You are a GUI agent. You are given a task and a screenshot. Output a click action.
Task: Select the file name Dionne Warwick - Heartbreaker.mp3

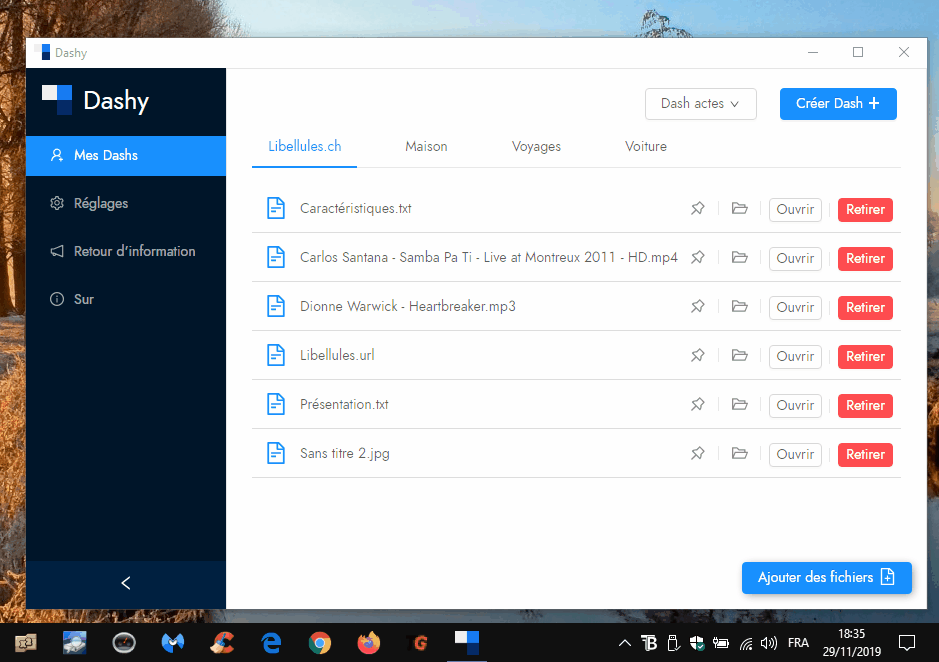pyautogui.click(x=408, y=306)
